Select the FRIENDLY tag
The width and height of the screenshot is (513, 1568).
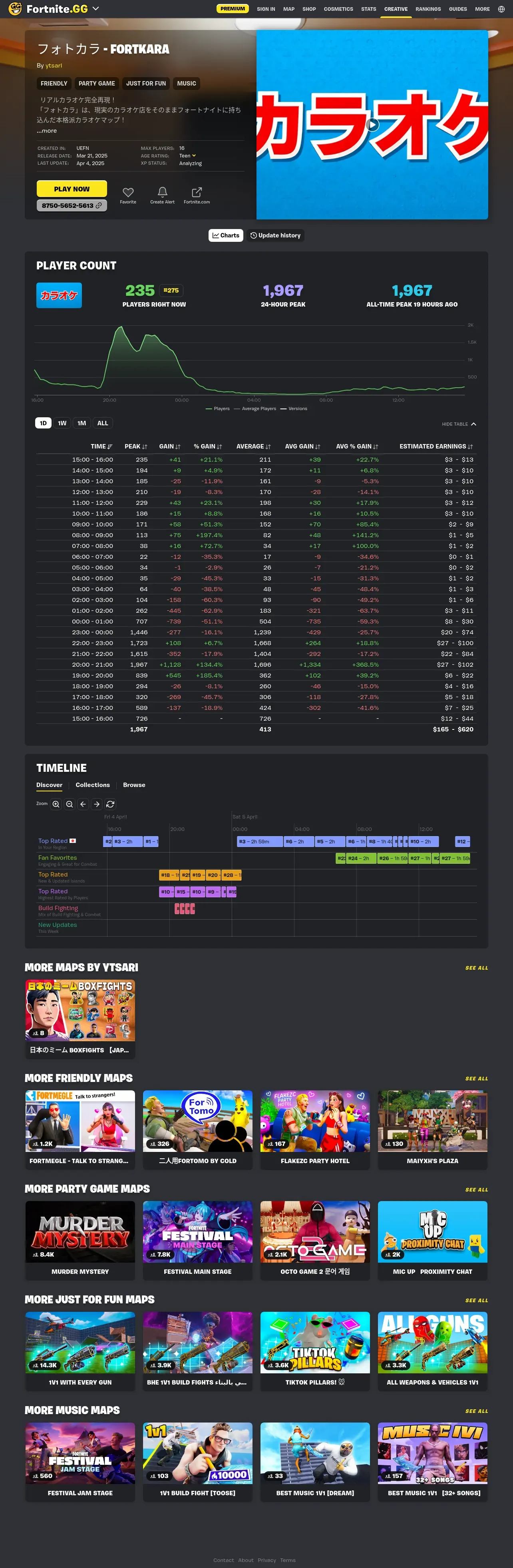tap(54, 84)
